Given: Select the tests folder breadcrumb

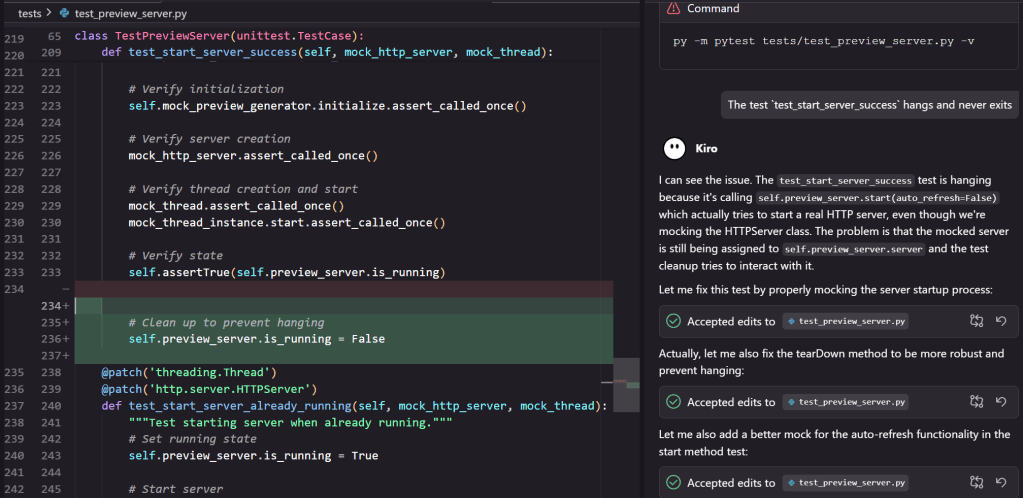Looking at the screenshot, I should coord(30,14).
